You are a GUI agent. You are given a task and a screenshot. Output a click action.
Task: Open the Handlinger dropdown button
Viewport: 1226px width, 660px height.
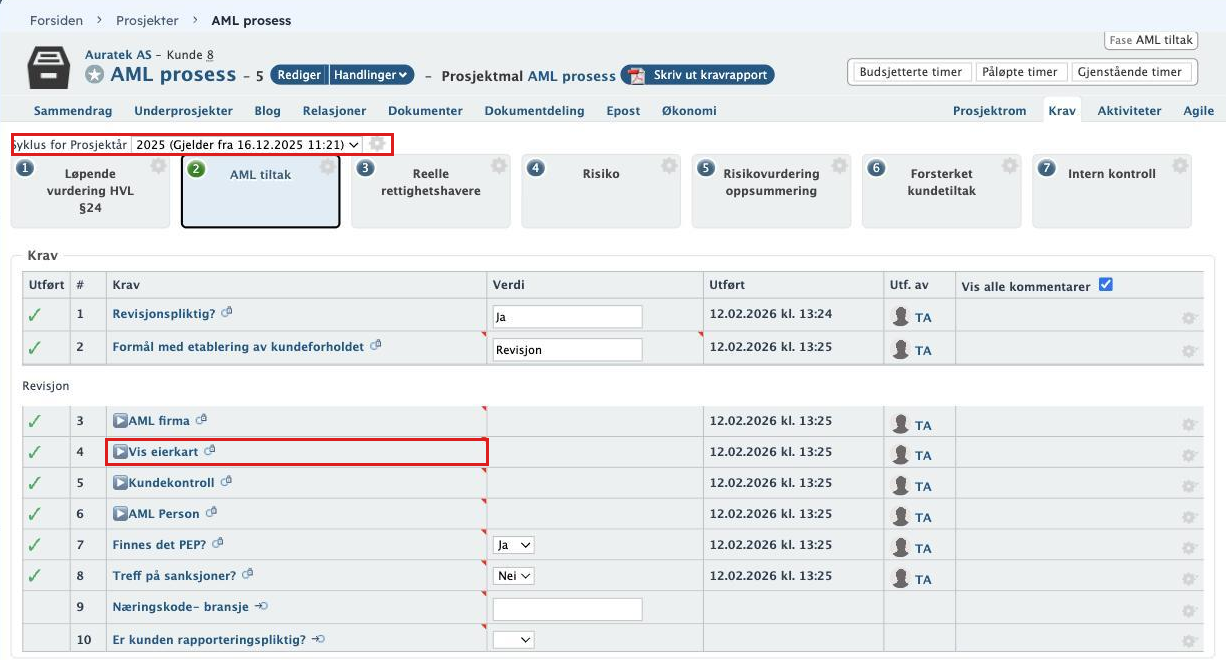click(371, 75)
